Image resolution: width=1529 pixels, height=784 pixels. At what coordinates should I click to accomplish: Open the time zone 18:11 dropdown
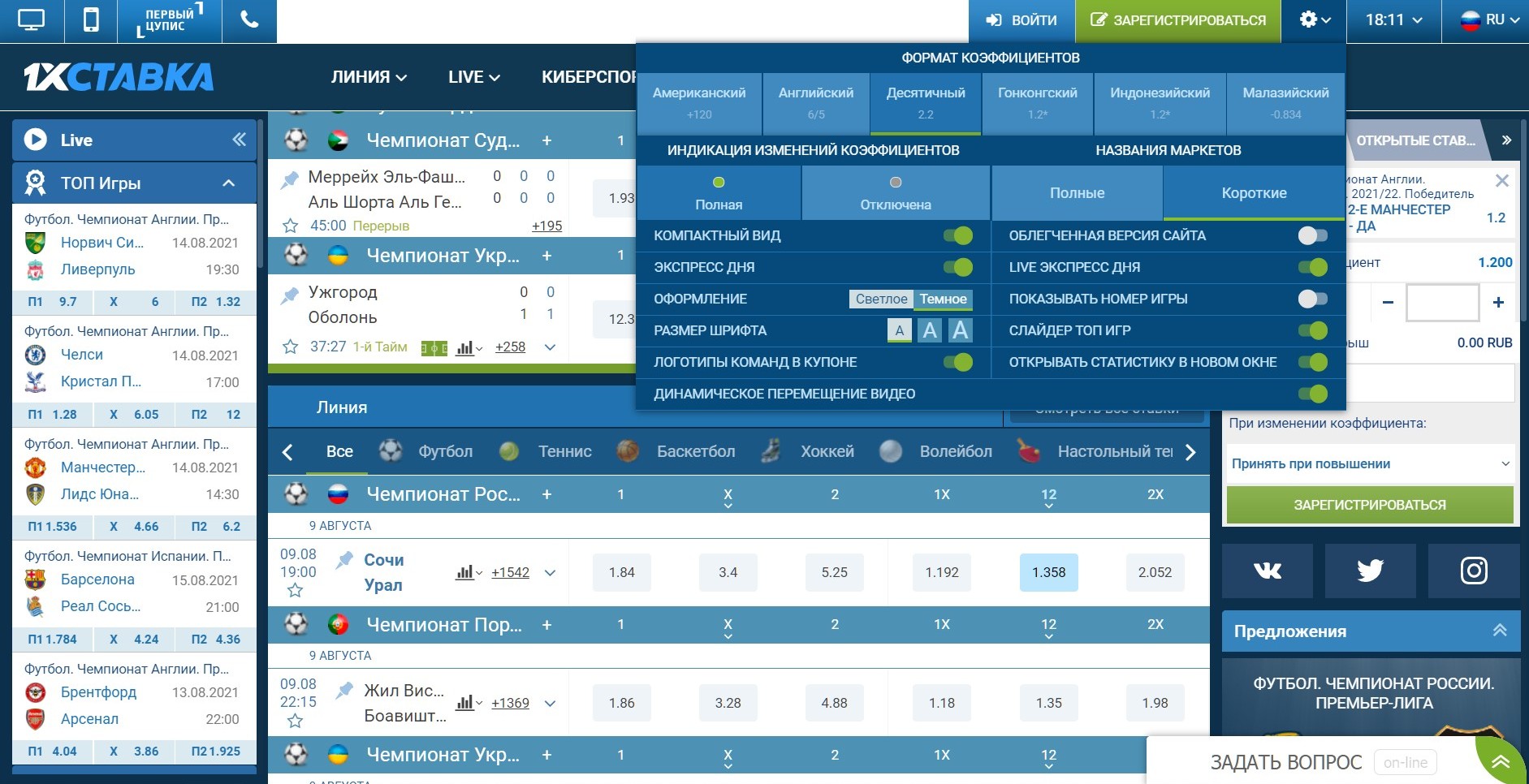1394,20
